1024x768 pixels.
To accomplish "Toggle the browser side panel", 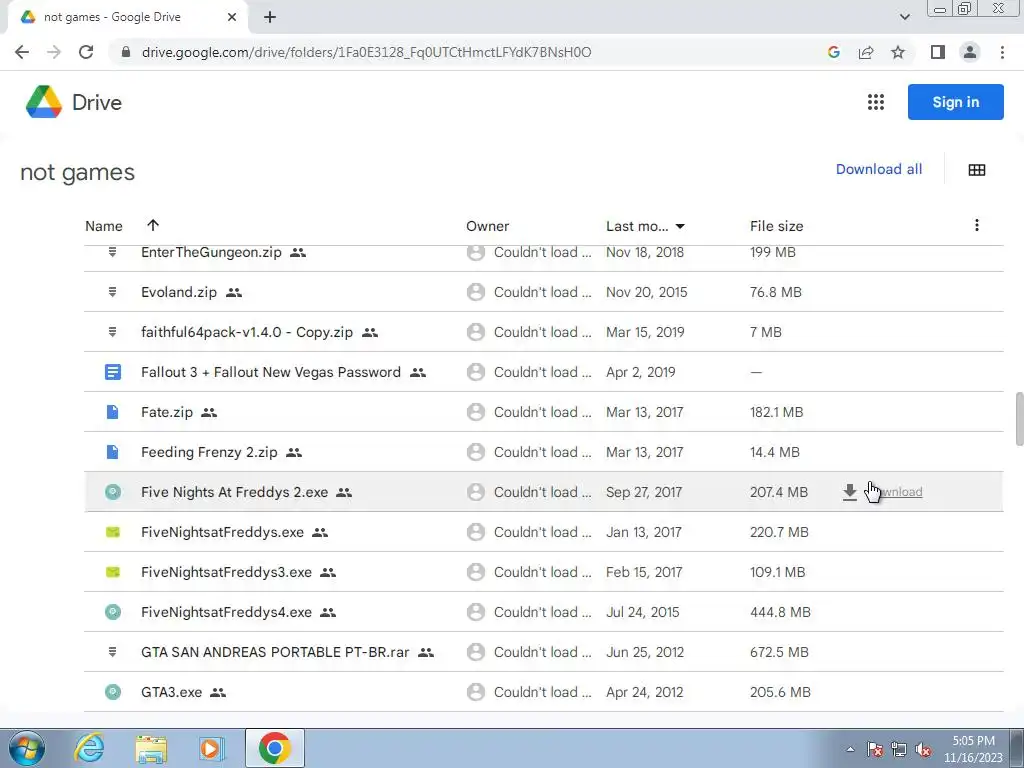I will pyautogui.click(x=938, y=52).
